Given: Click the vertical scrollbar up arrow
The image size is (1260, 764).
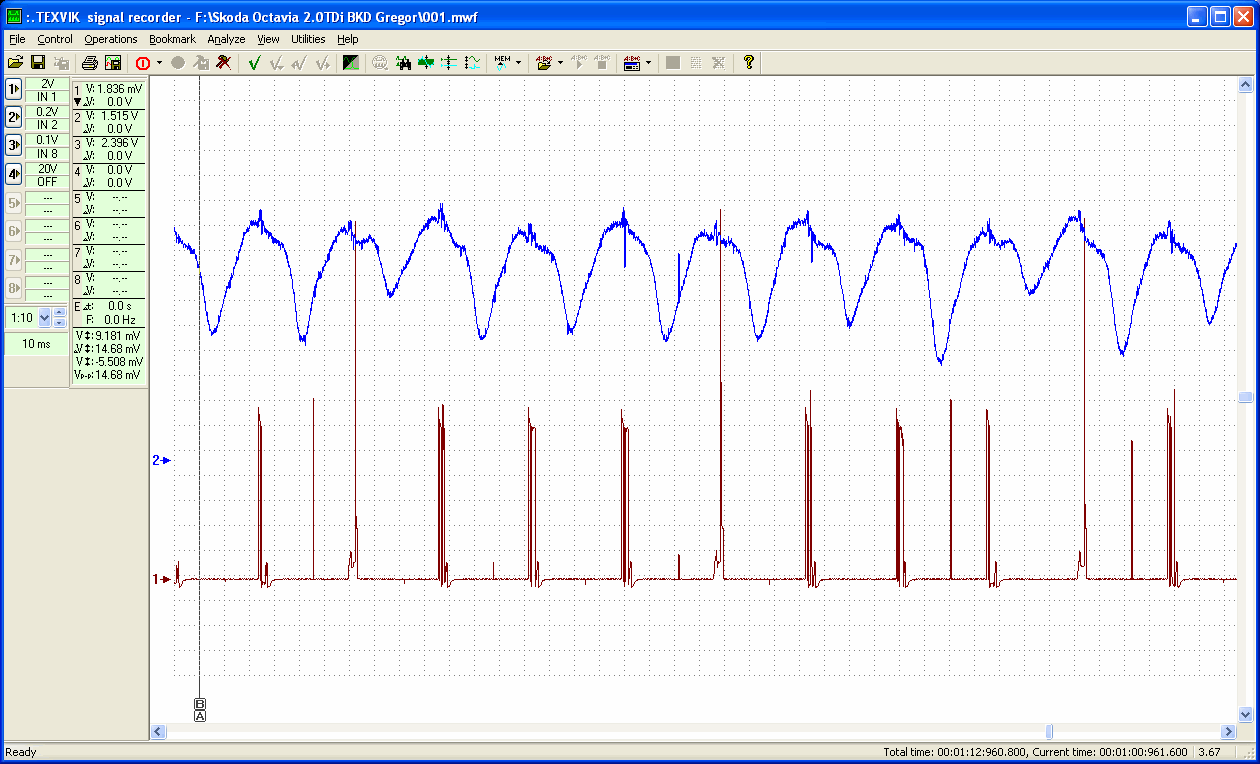Looking at the screenshot, I should click(1245, 85).
